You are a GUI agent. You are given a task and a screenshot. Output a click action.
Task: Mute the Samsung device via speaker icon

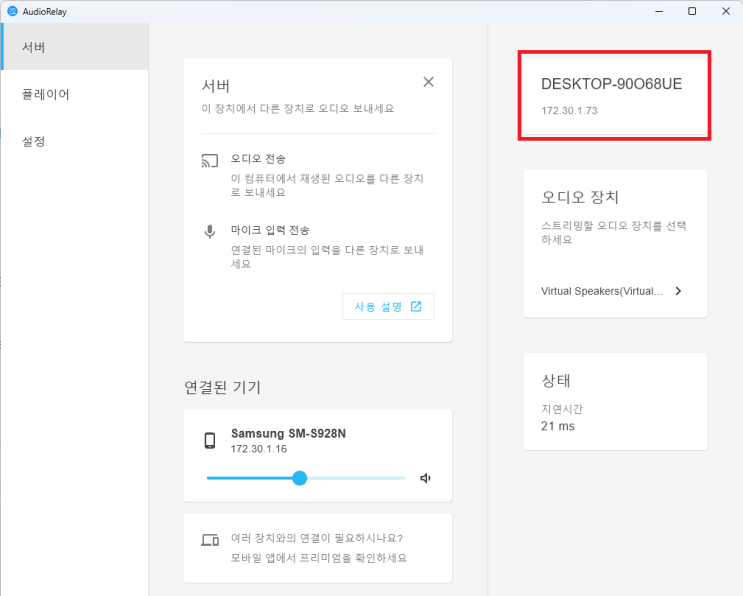pos(426,478)
